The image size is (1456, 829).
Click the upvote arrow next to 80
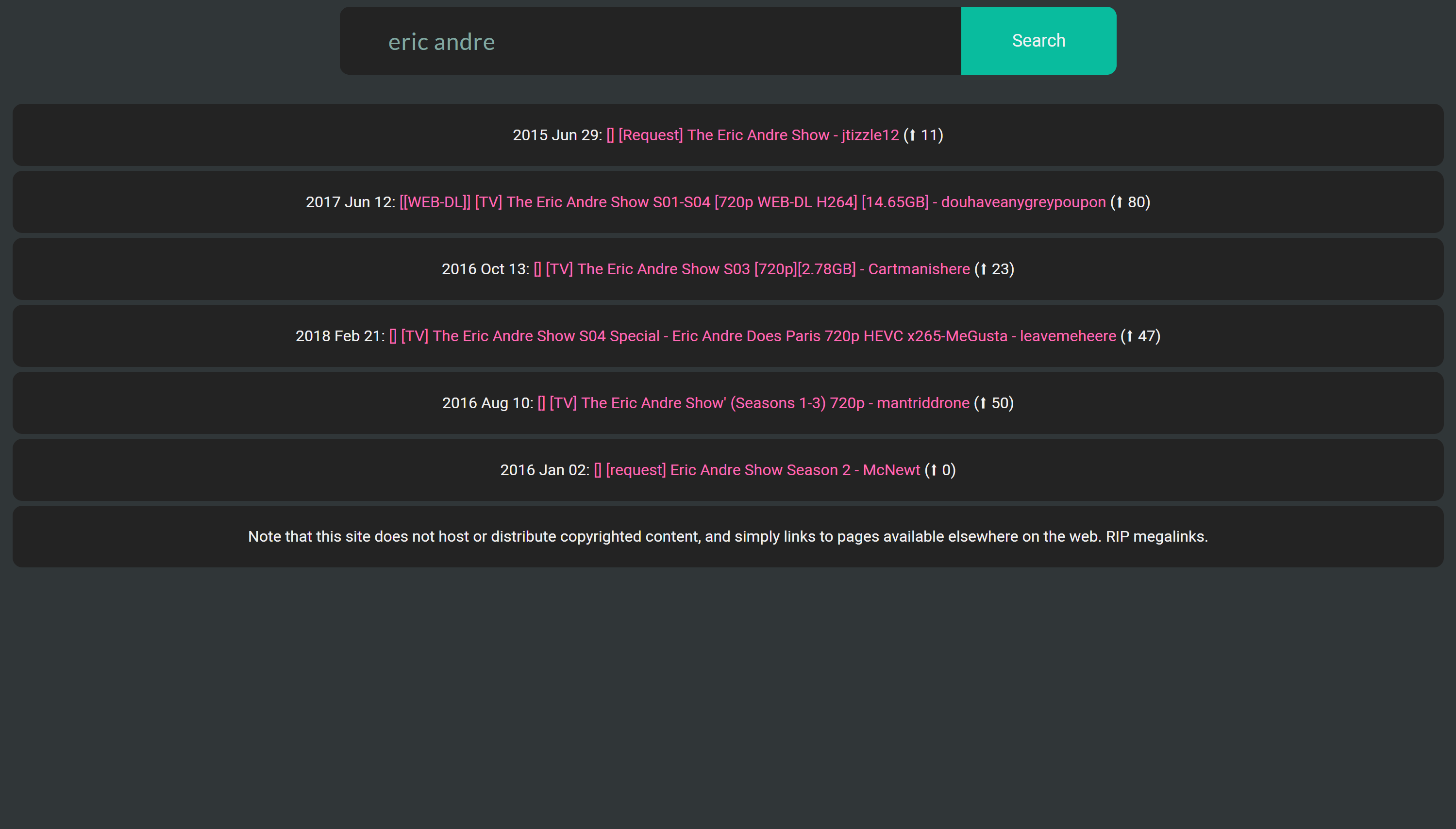point(1120,203)
